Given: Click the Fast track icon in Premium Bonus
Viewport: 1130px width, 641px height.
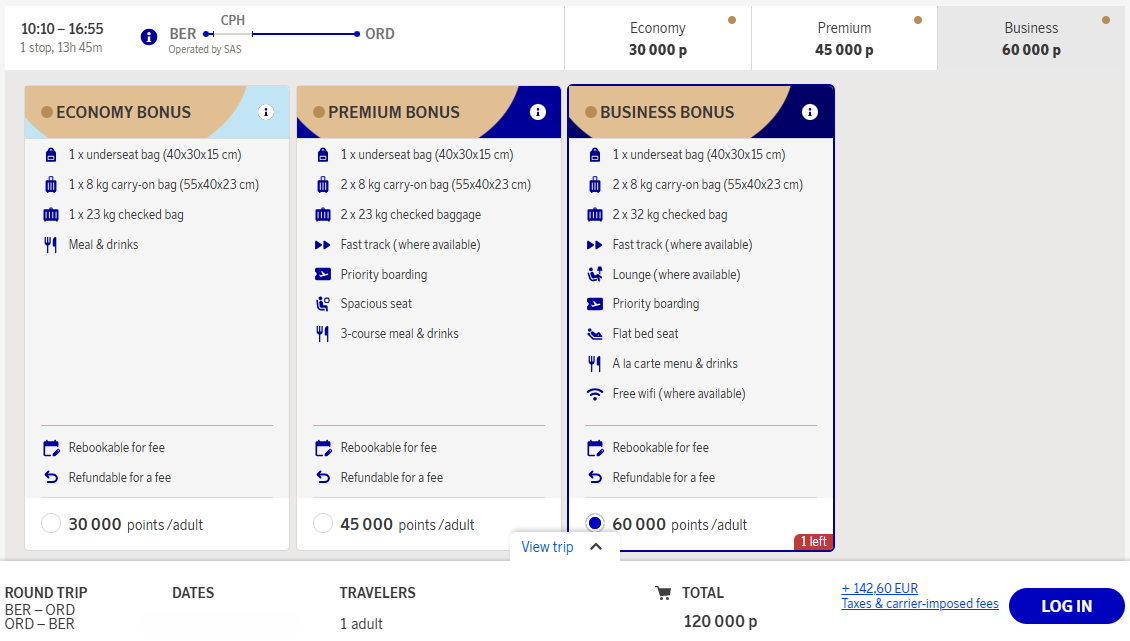Looking at the screenshot, I should point(323,244).
